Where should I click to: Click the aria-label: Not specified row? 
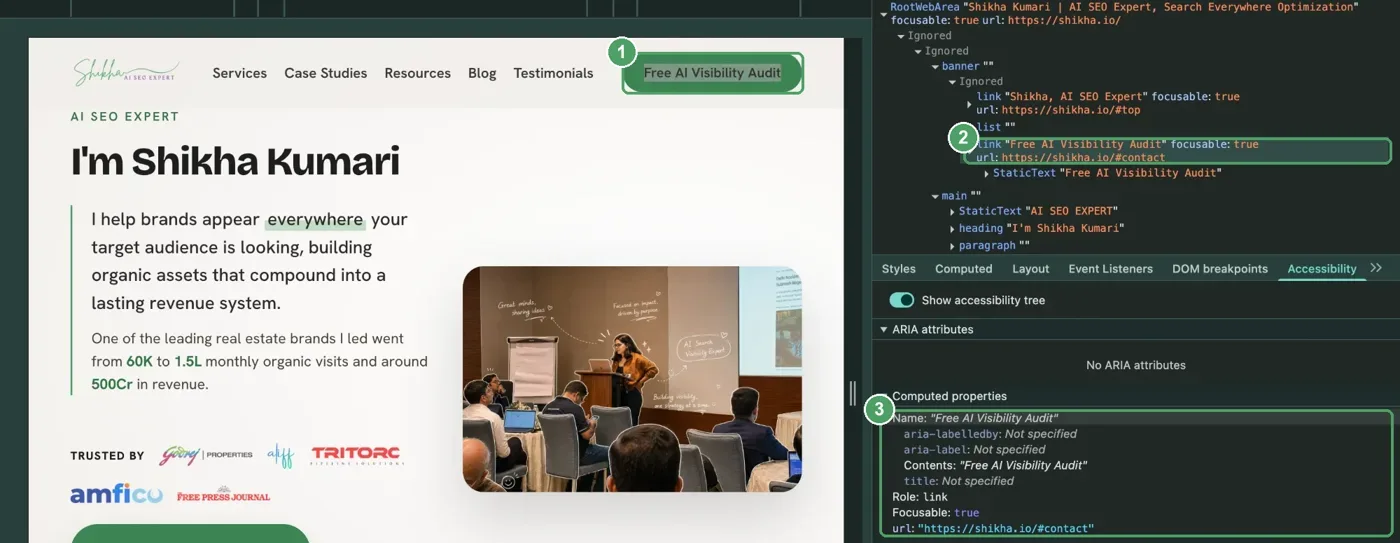tap(974, 450)
